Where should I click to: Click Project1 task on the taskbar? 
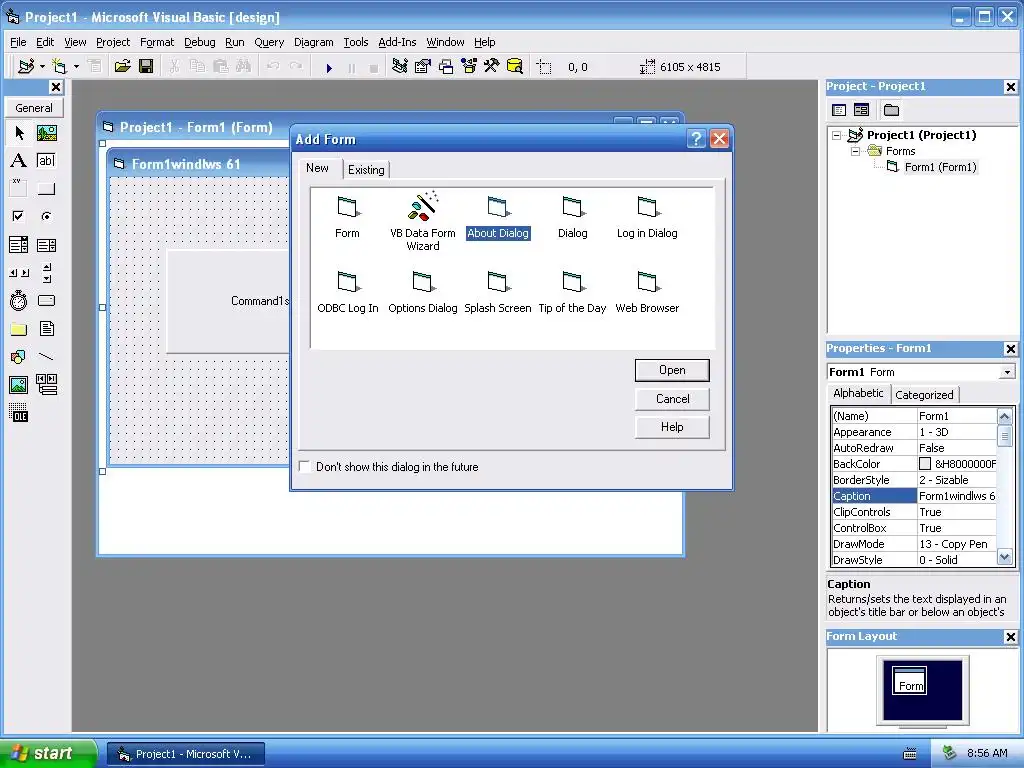click(186, 754)
